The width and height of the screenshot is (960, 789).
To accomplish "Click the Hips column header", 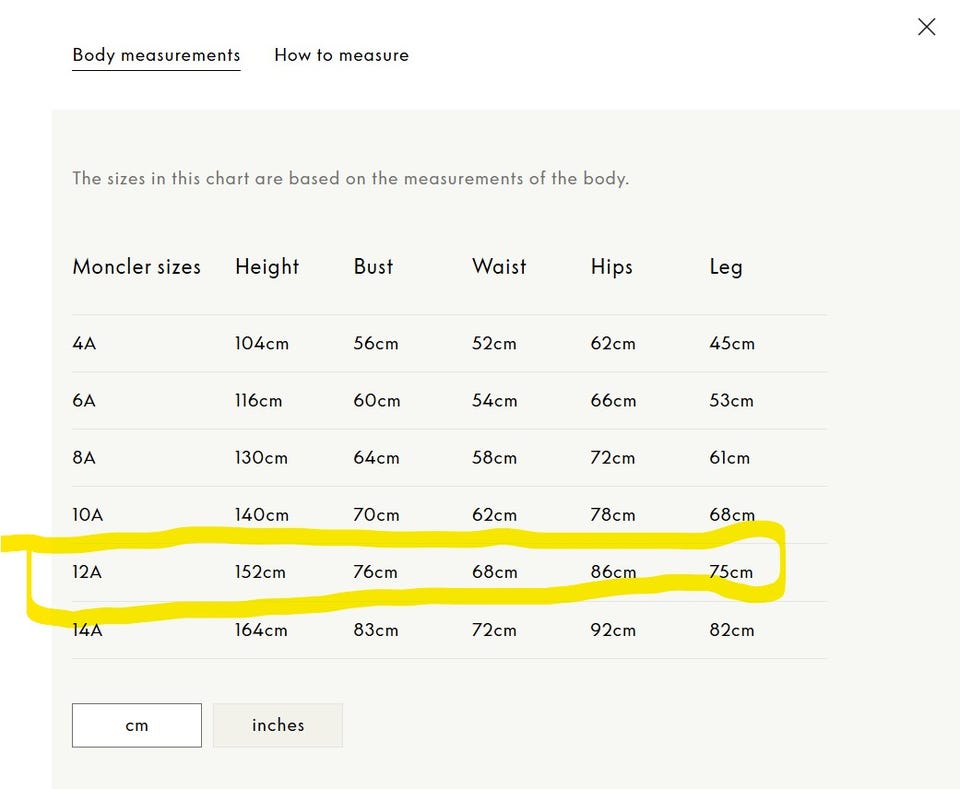I will tap(611, 267).
